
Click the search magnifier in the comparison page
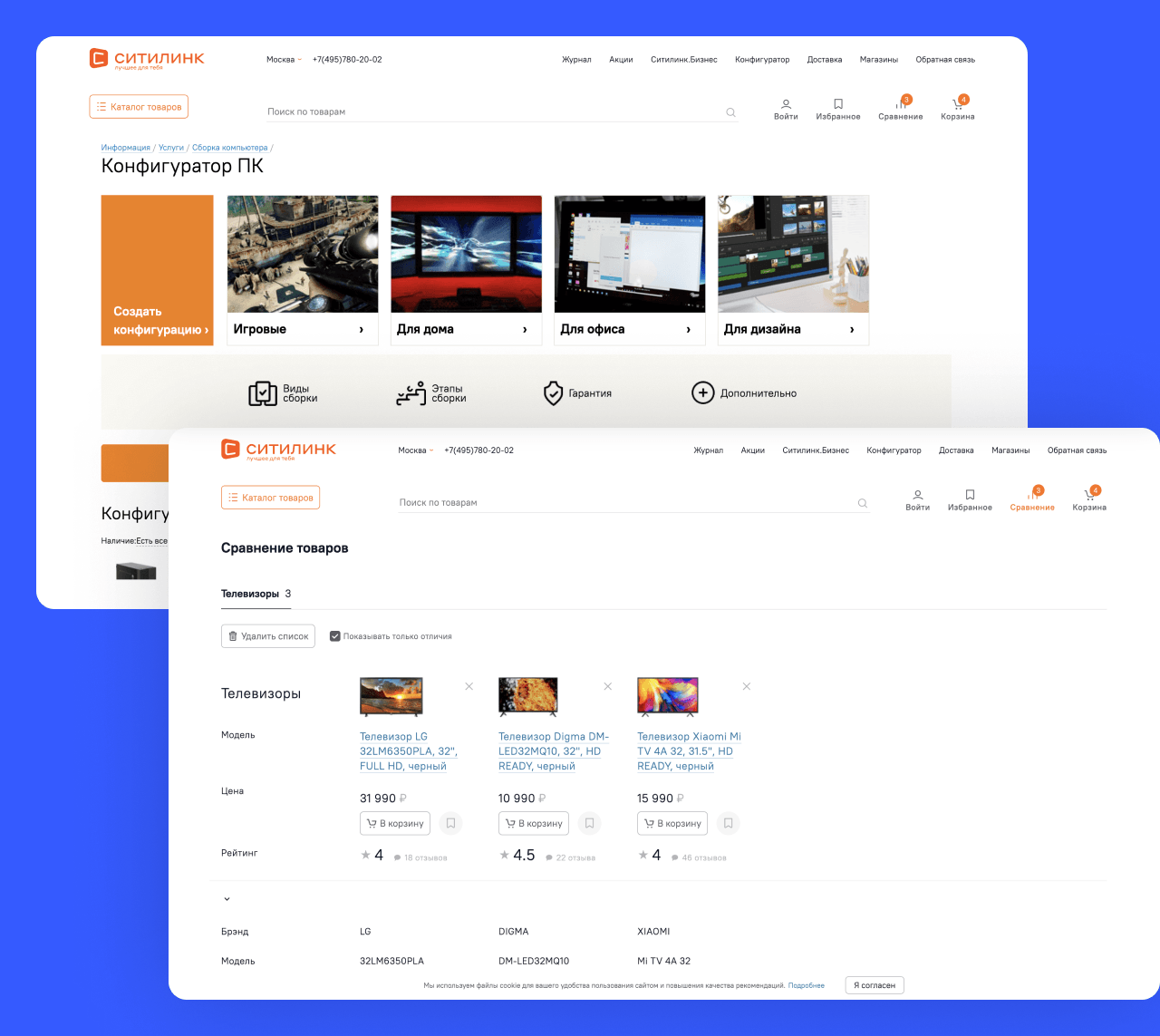point(862,503)
